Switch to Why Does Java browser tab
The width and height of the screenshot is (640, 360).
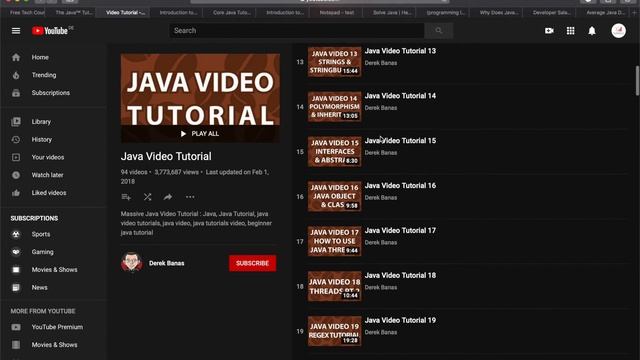tap(498, 13)
